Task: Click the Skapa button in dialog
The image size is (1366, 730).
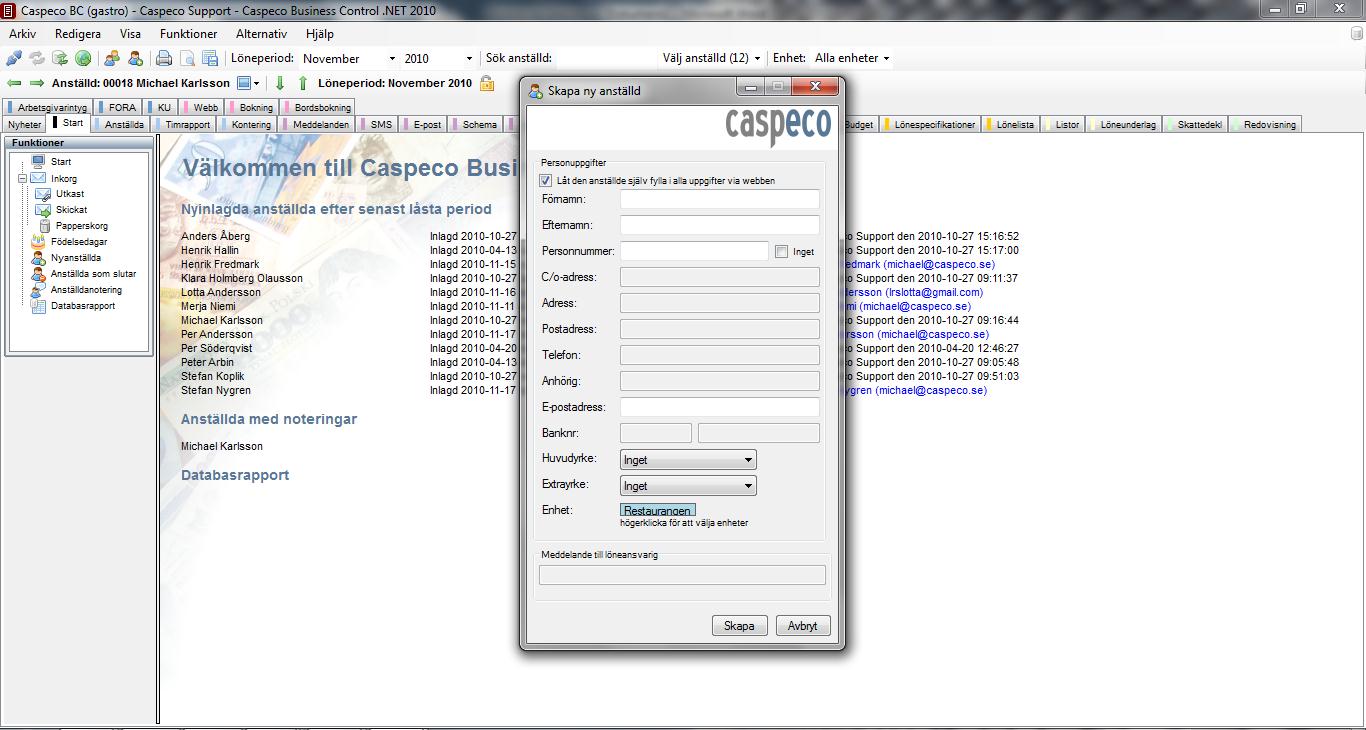Action: click(x=739, y=626)
